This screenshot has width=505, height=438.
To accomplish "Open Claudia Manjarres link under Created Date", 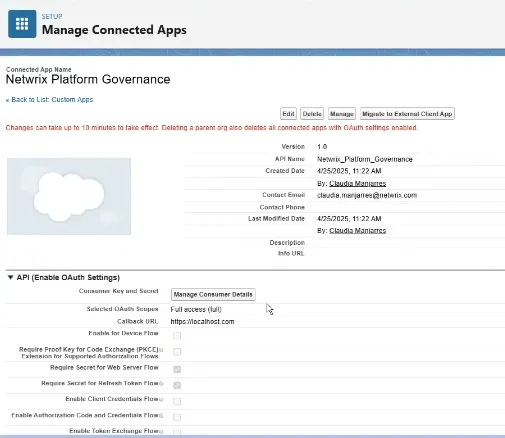I will (x=358, y=183).
